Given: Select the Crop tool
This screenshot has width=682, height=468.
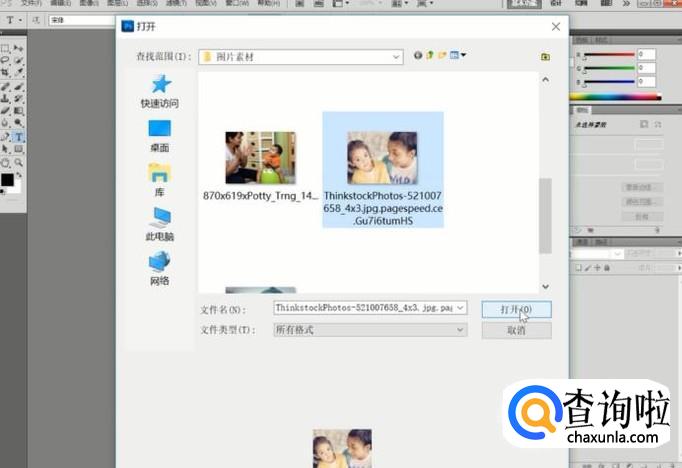Looking at the screenshot, I should 5,72.
